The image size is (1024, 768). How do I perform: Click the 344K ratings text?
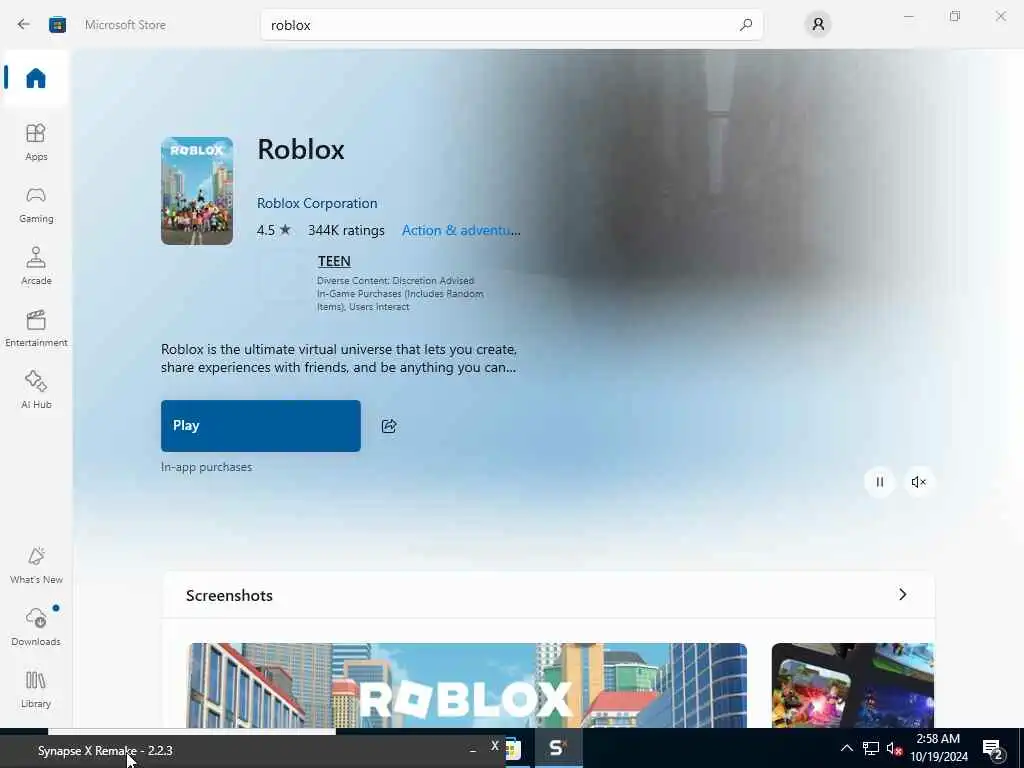pyautogui.click(x=346, y=231)
